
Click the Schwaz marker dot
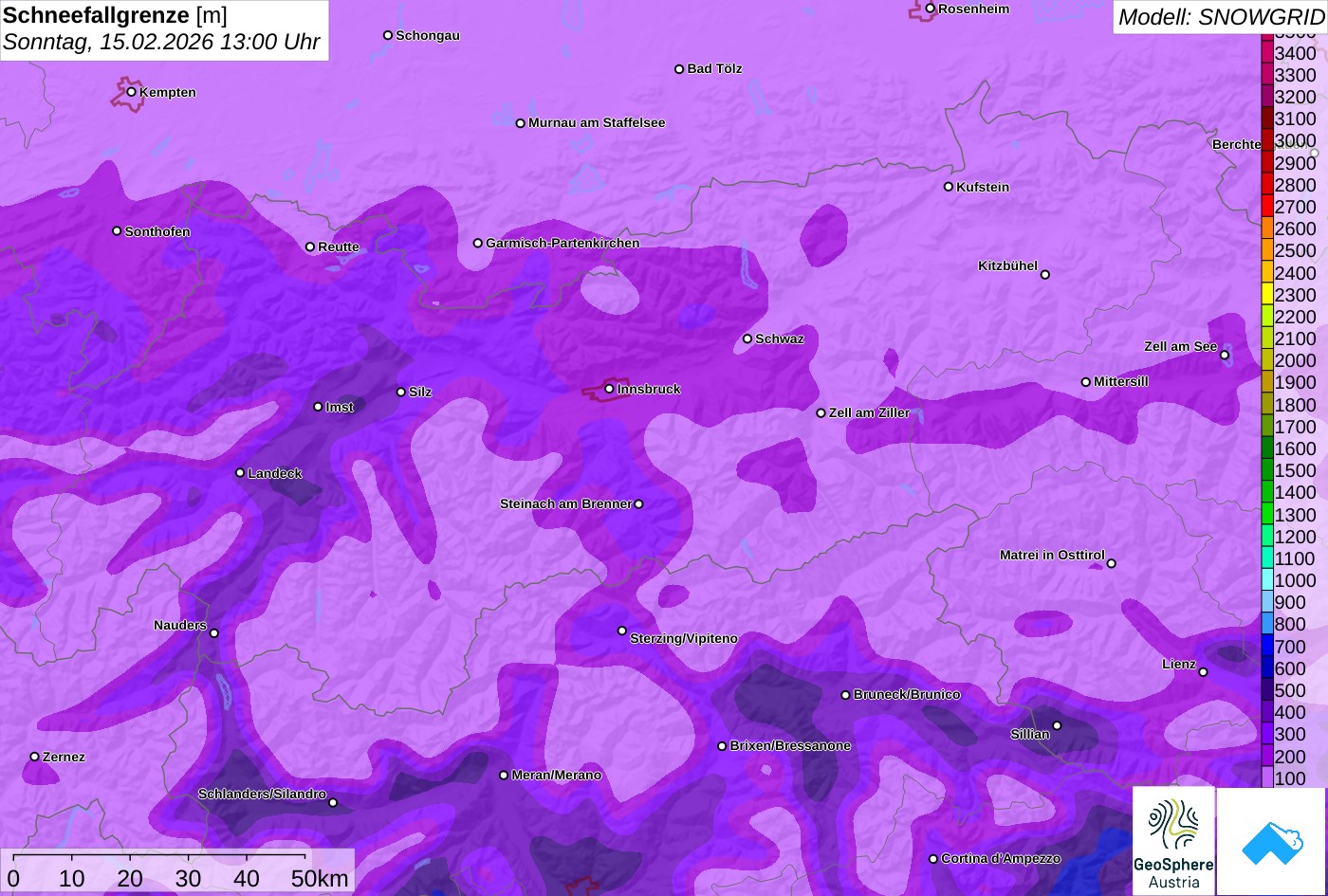(747, 338)
